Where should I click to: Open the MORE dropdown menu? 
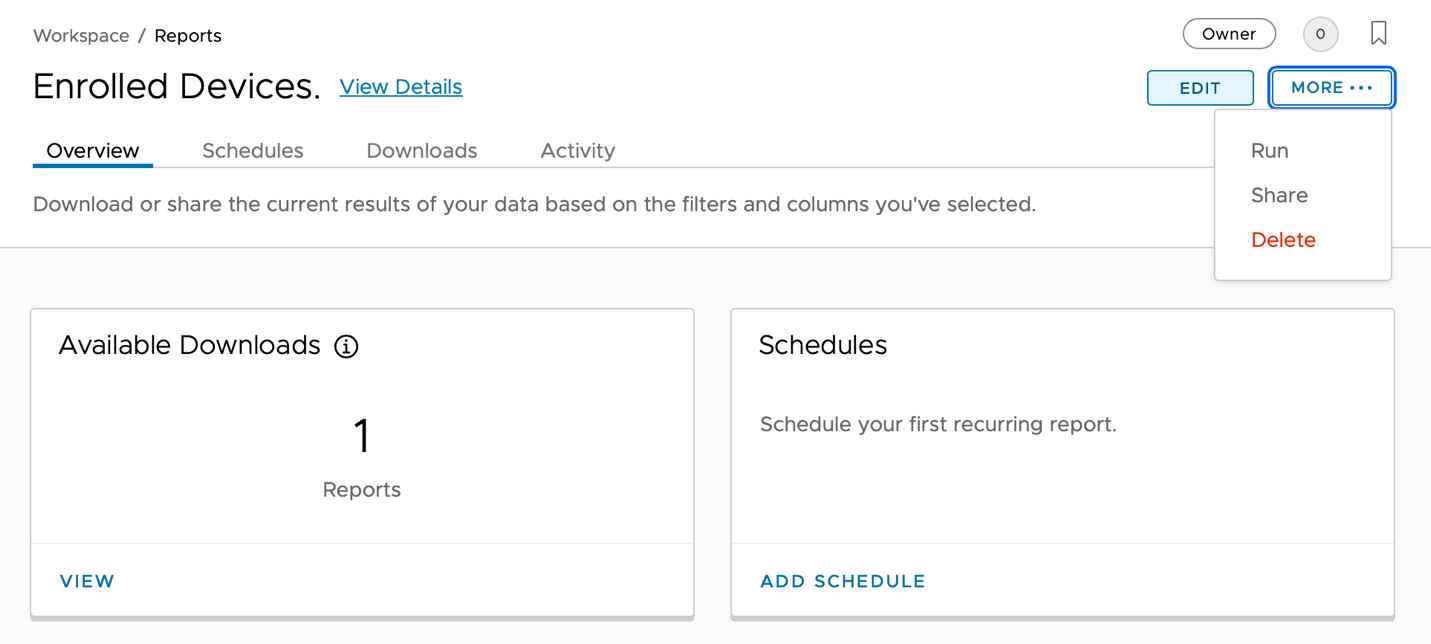click(x=1331, y=88)
